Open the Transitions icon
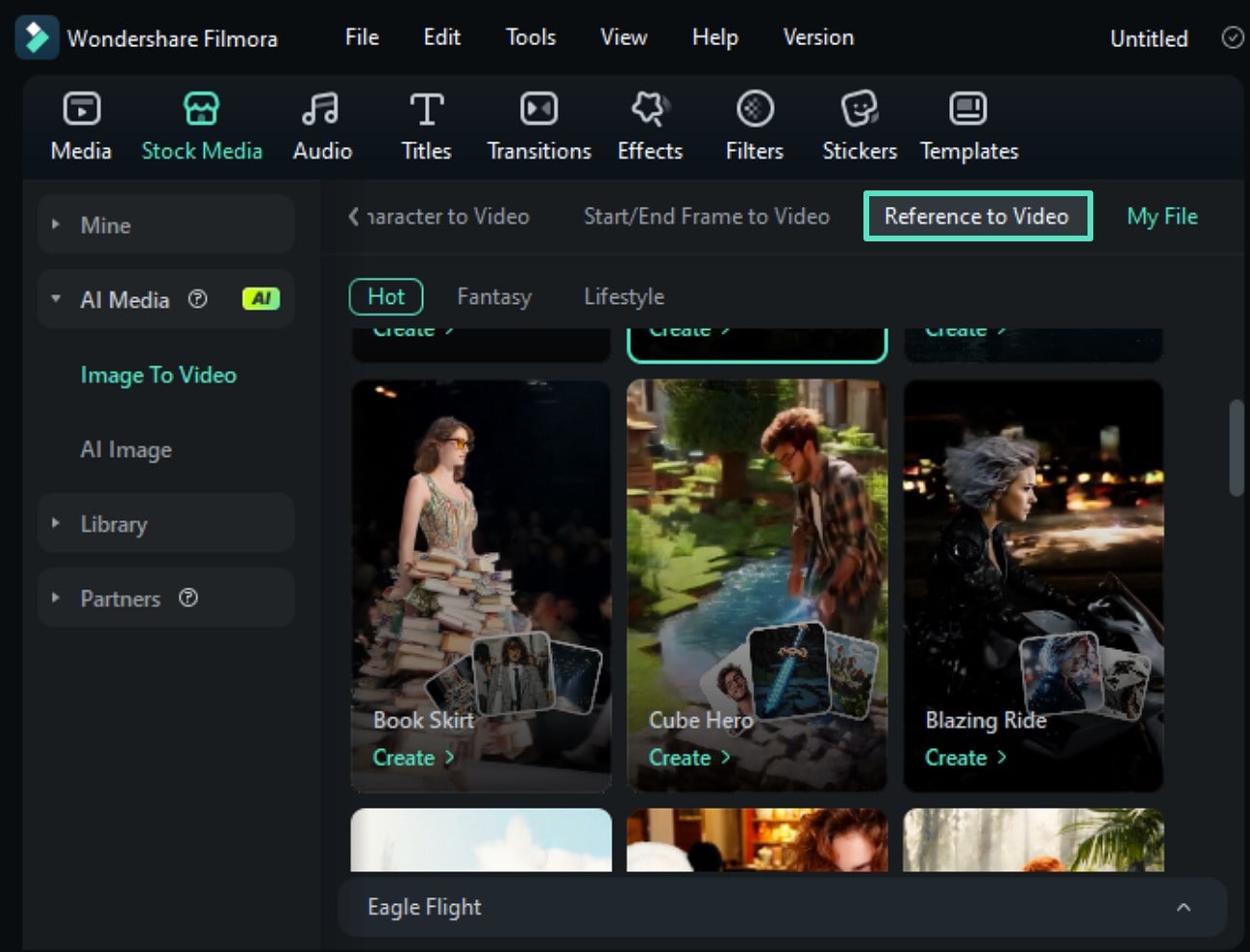 click(x=538, y=109)
